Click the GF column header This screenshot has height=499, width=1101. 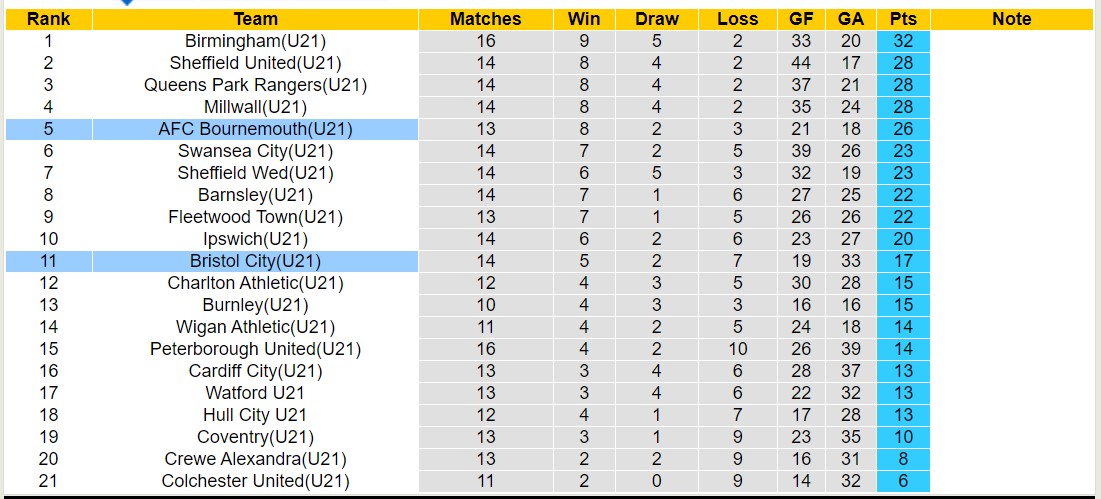click(x=801, y=19)
